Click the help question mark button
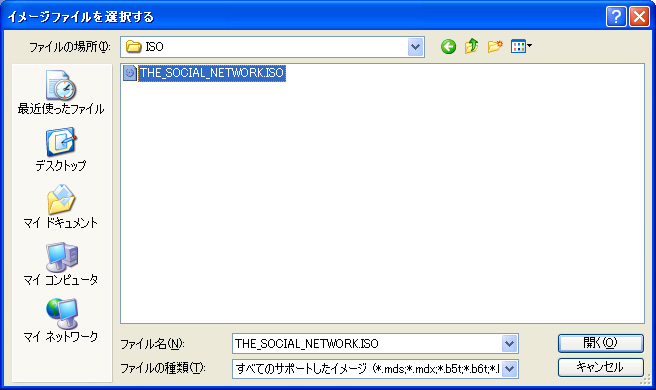The width and height of the screenshot is (656, 390). click(616, 17)
